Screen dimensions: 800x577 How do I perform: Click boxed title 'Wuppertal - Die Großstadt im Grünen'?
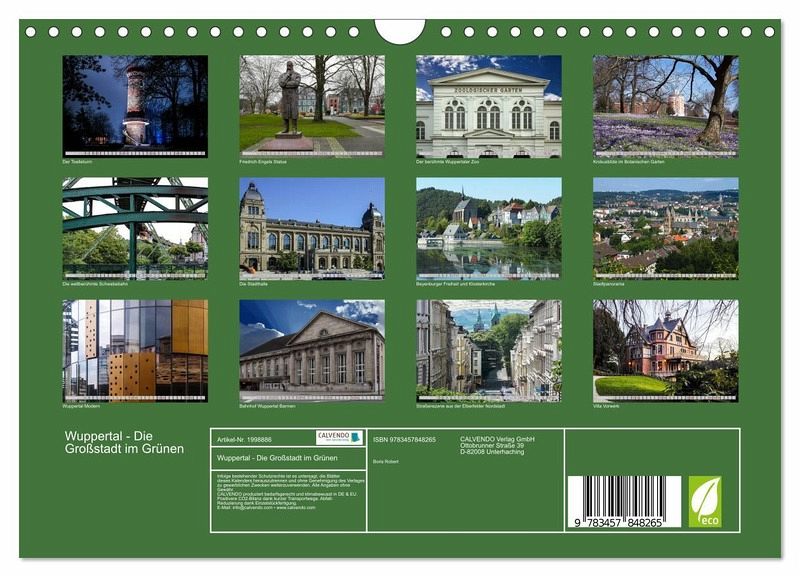pos(277,458)
